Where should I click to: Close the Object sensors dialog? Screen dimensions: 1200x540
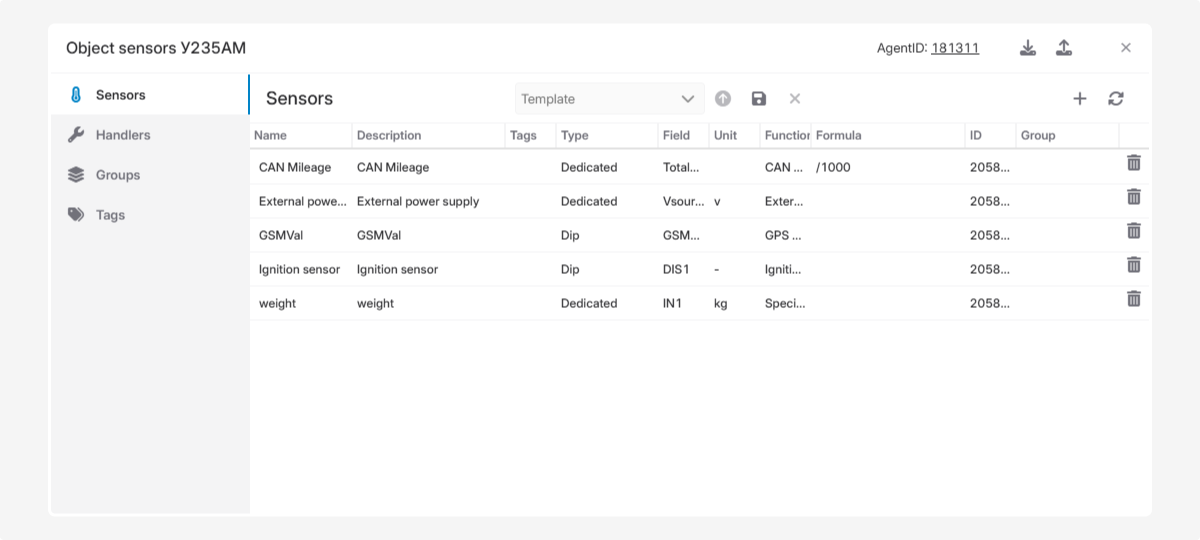click(x=1125, y=48)
